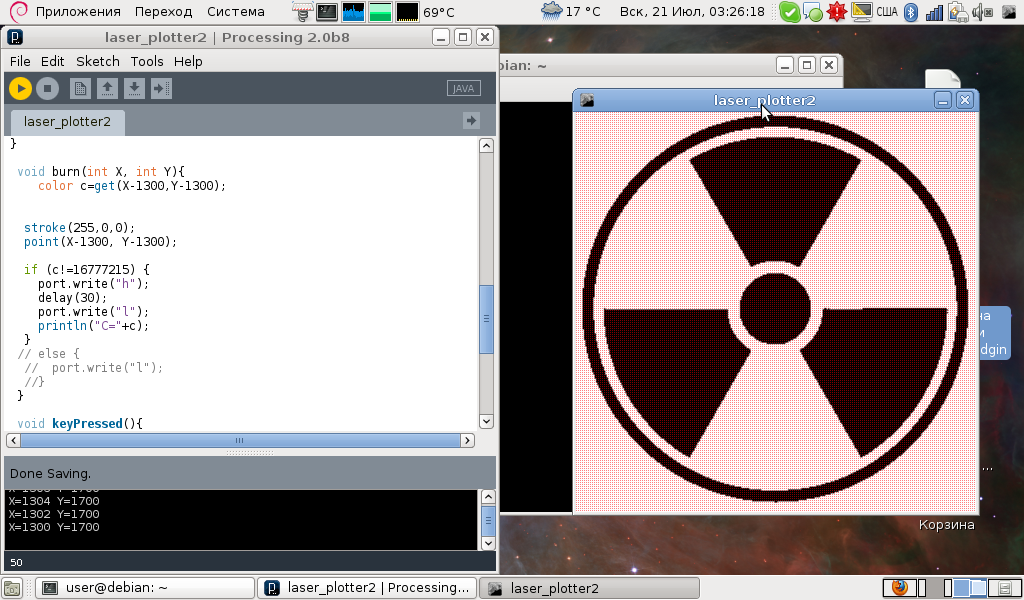The image size is (1024, 600).
Task: Click the console scroll-up arrow
Action: point(487,497)
